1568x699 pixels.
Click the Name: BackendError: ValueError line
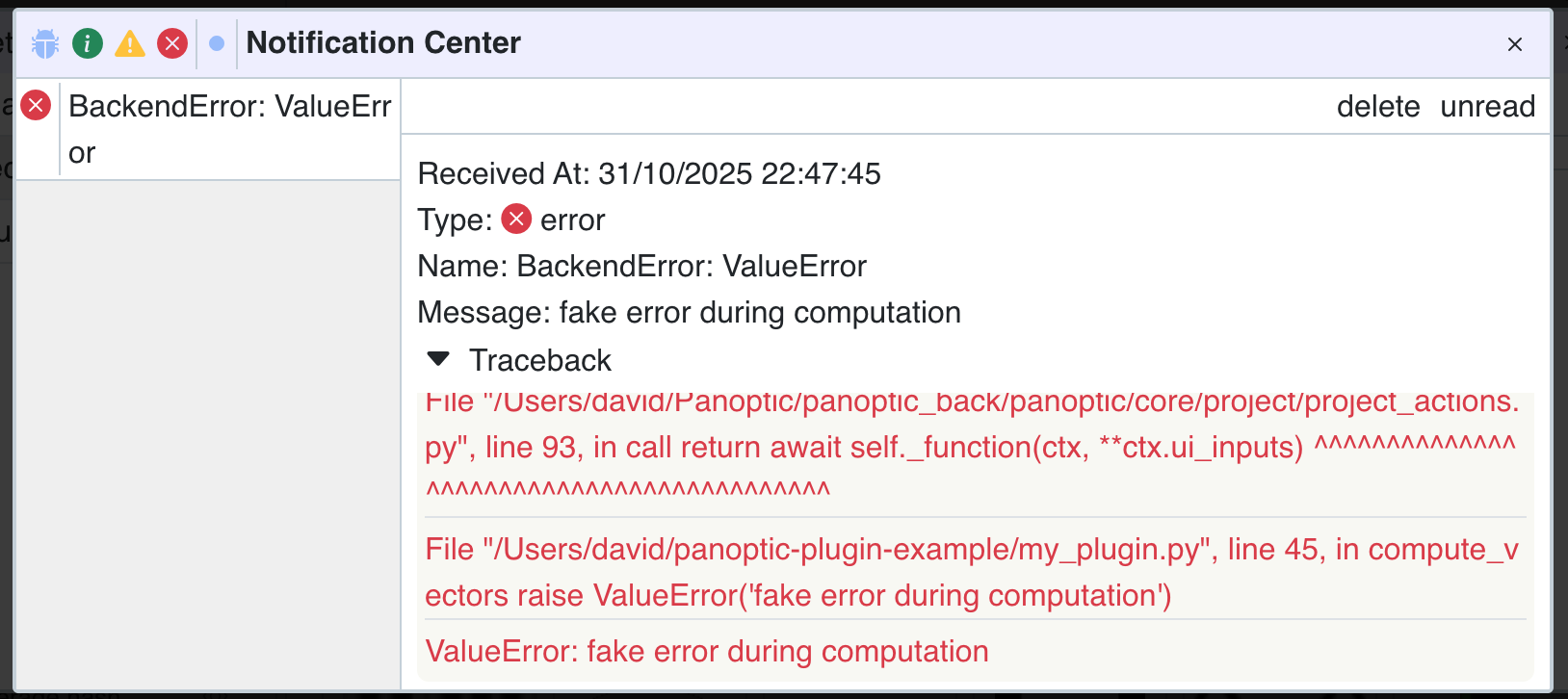coord(642,267)
